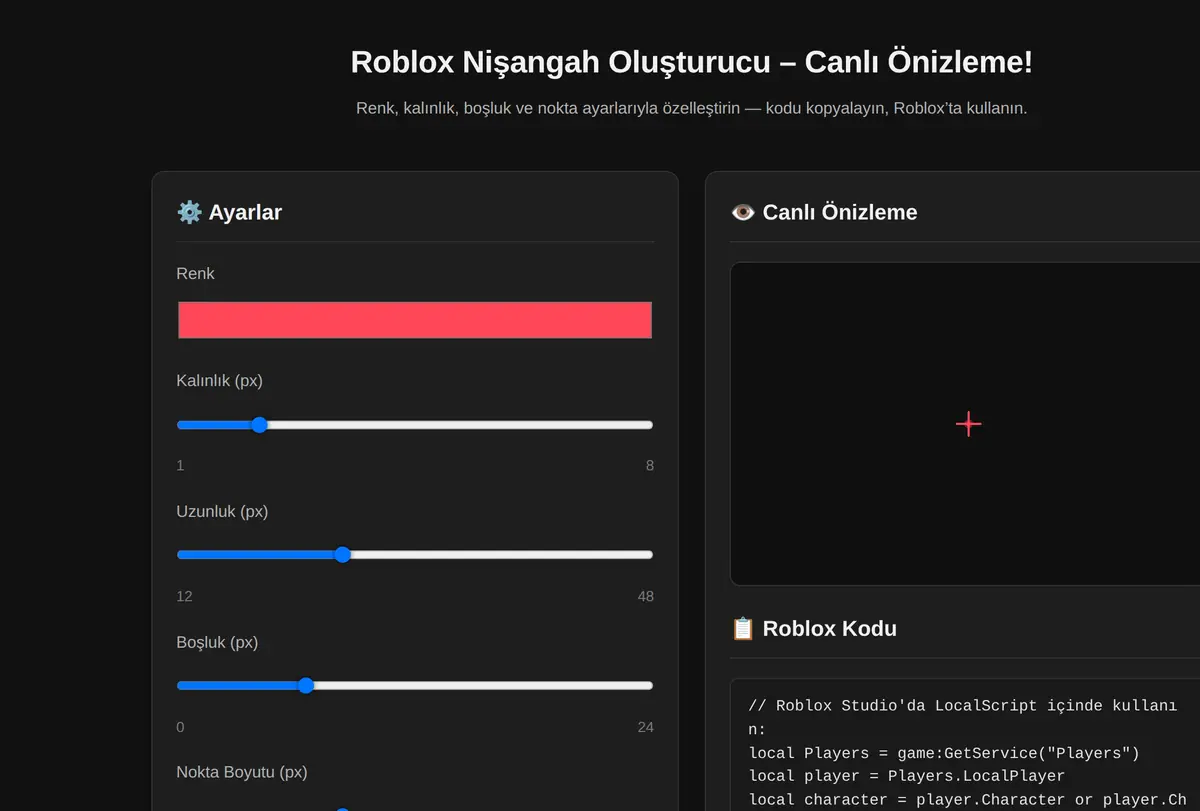Viewport: 1200px width, 811px height.
Task: Click the Nokta Boyutu (px) label
Action: [242, 772]
